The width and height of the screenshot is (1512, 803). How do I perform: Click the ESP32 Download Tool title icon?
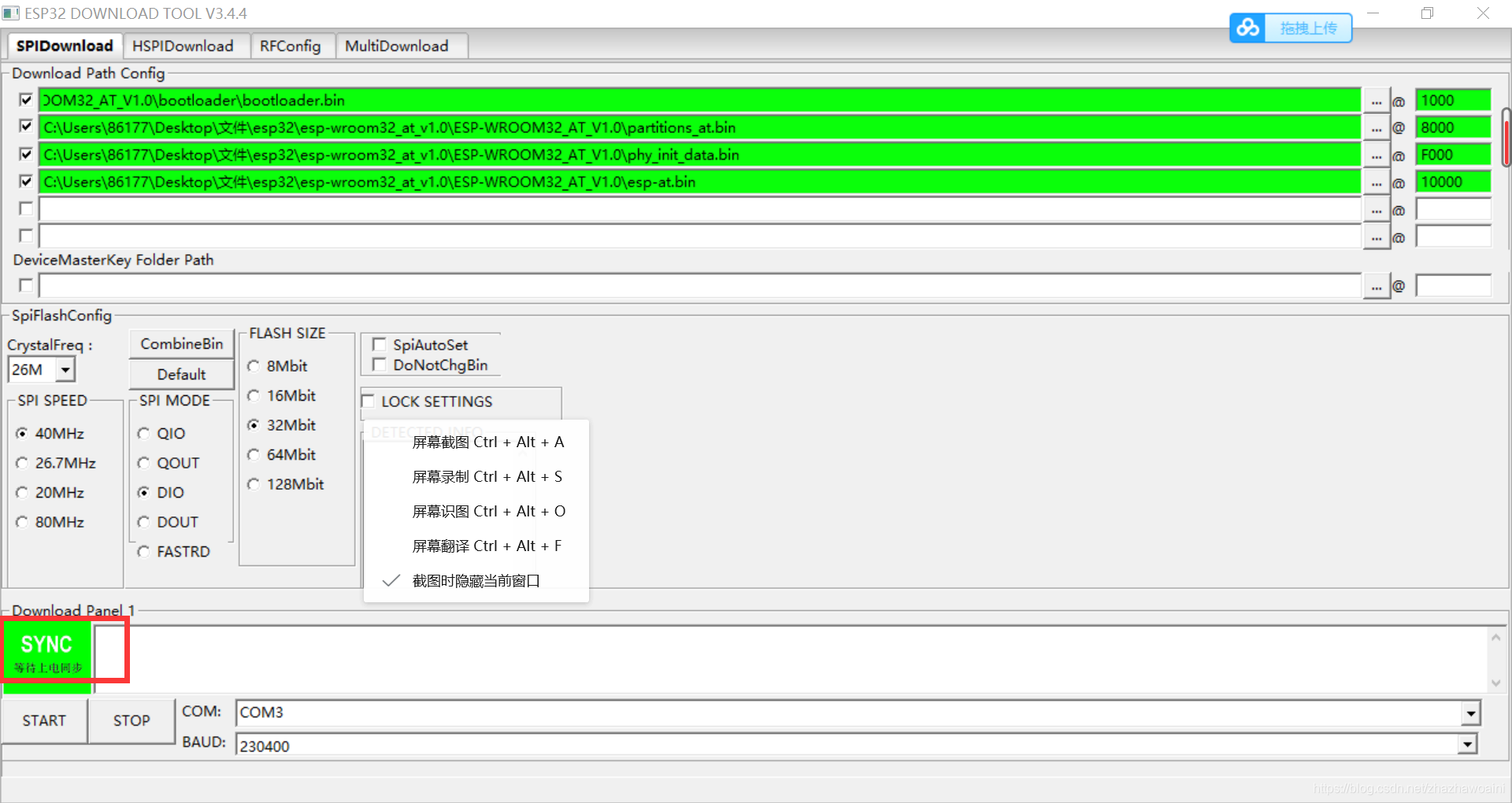[10, 13]
